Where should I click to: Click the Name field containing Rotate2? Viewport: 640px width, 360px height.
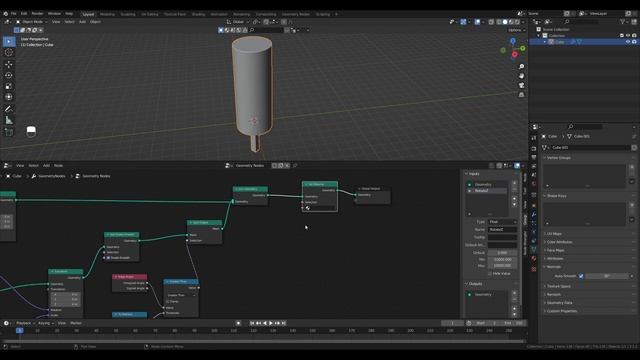(x=502, y=229)
